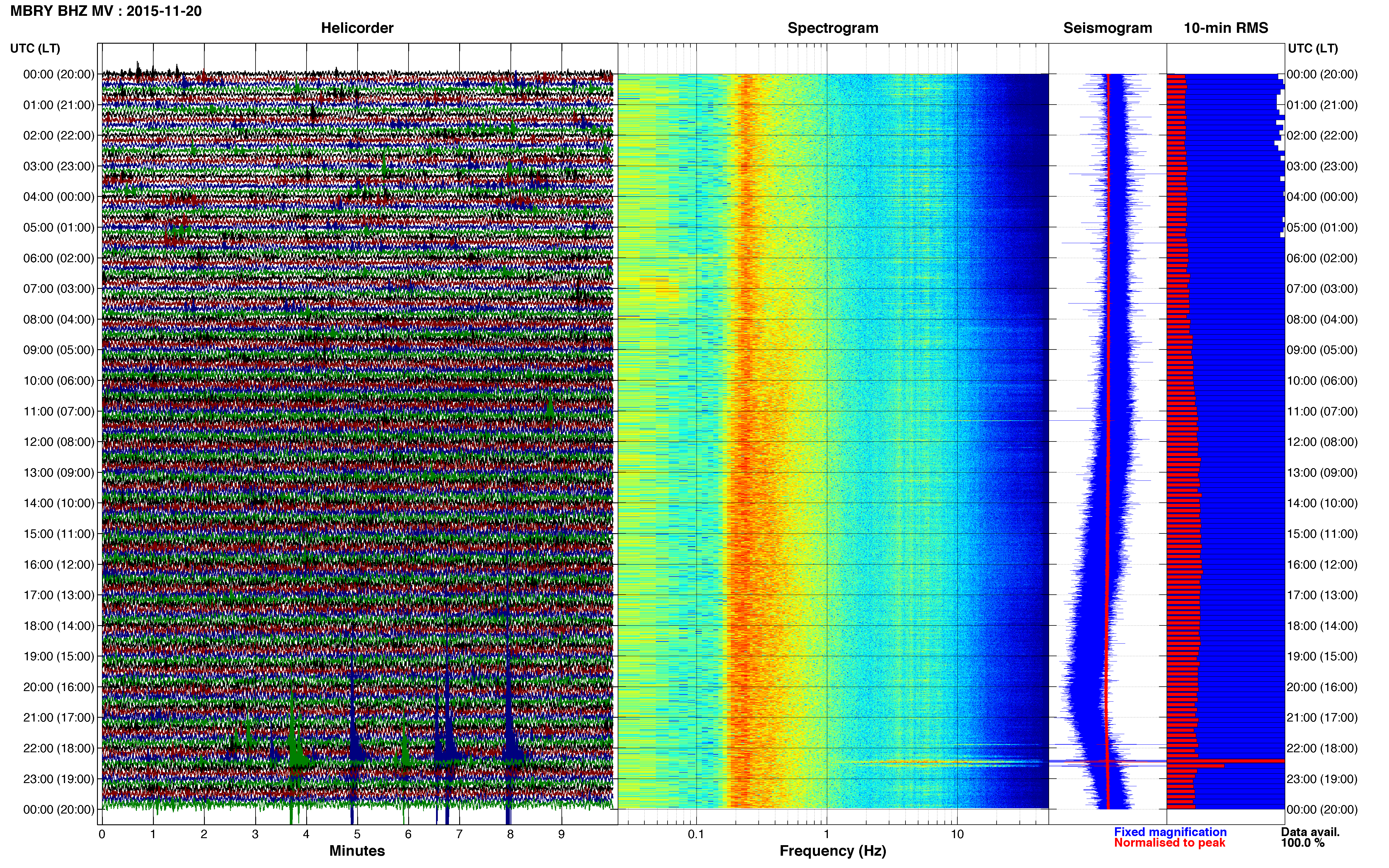
Task: Click left time label '12:00 (08:00)'
Action: [x=59, y=442]
